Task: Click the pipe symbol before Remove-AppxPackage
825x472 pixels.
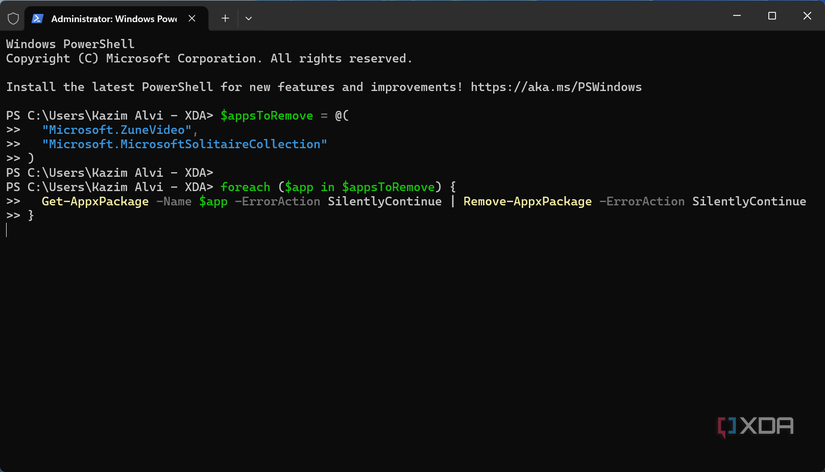Action: click(452, 202)
